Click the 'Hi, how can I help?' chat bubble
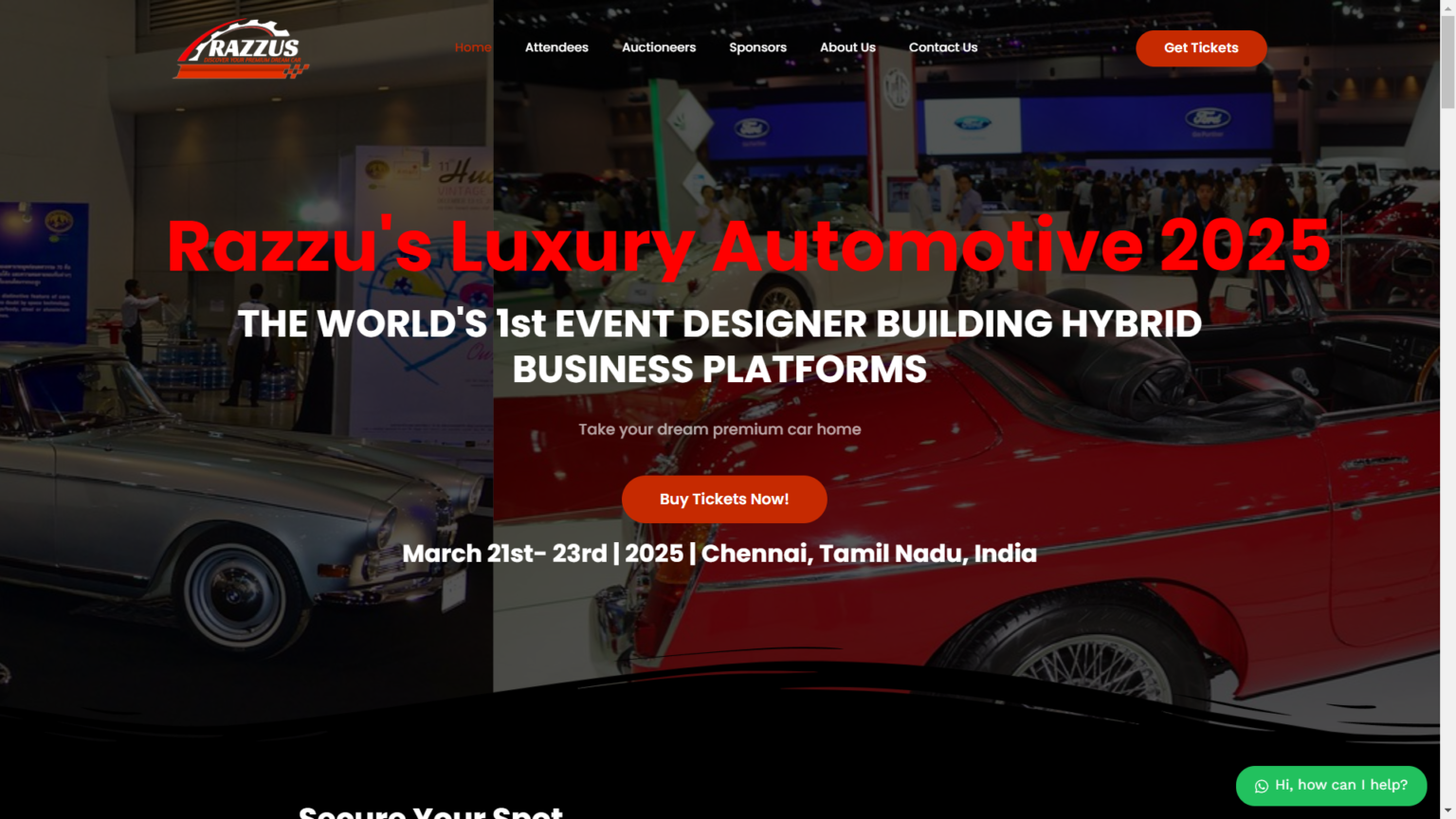Viewport: 1456px width, 819px height. (x=1341, y=786)
